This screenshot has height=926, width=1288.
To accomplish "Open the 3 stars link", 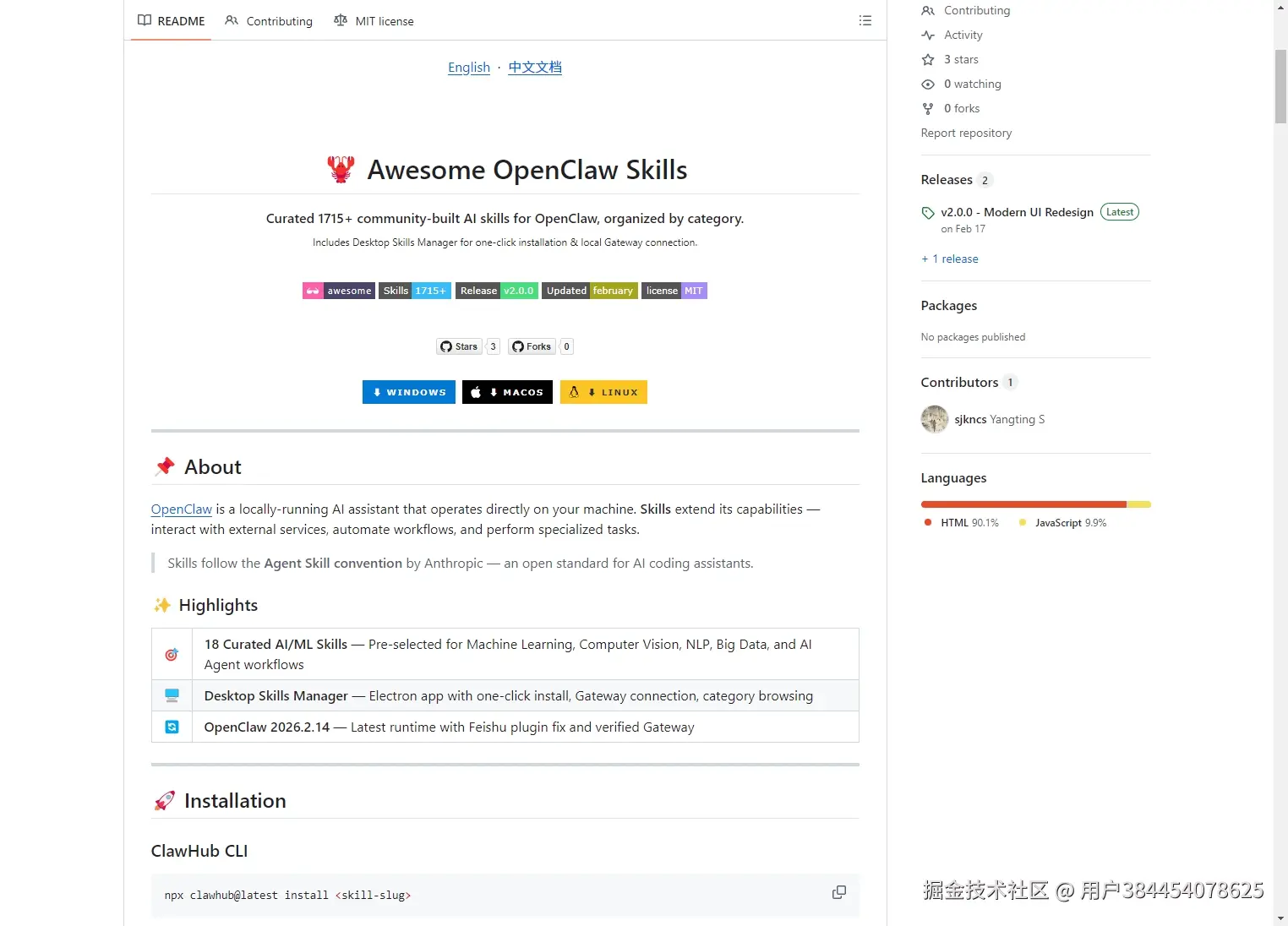I will click(x=961, y=59).
